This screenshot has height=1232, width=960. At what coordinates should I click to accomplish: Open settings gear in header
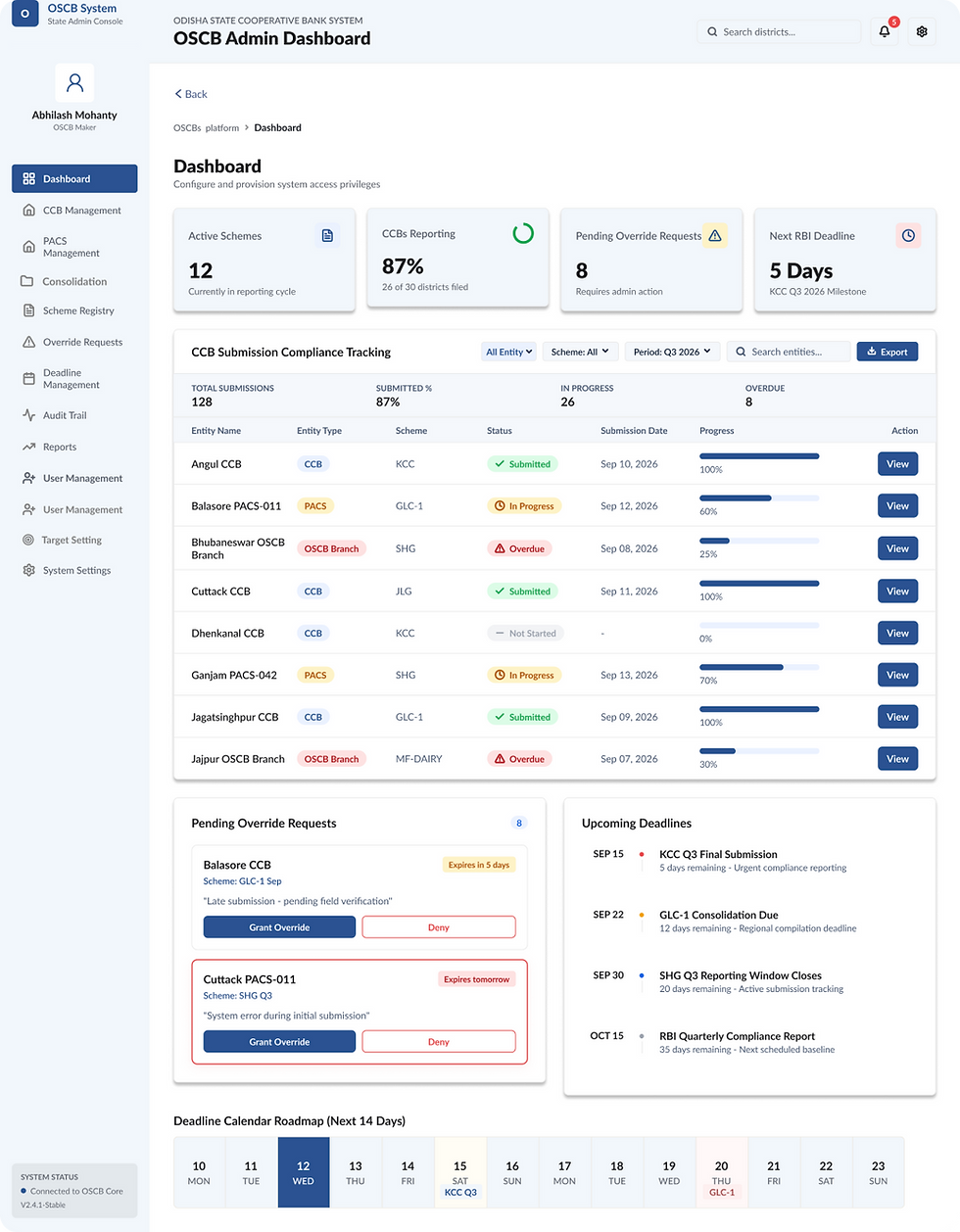pos(922,31)
